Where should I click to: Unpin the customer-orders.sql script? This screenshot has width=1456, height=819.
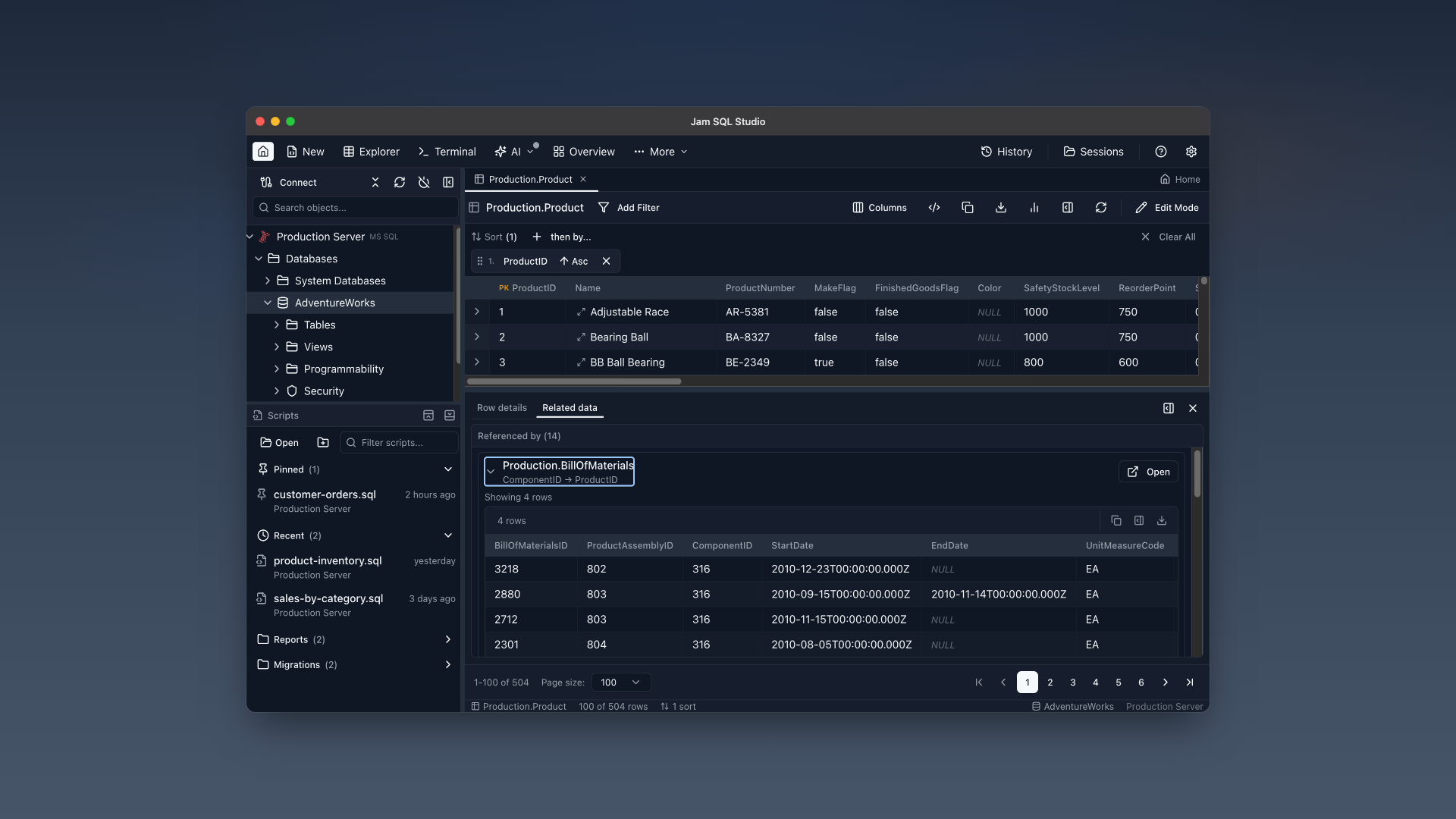[262, 494]
